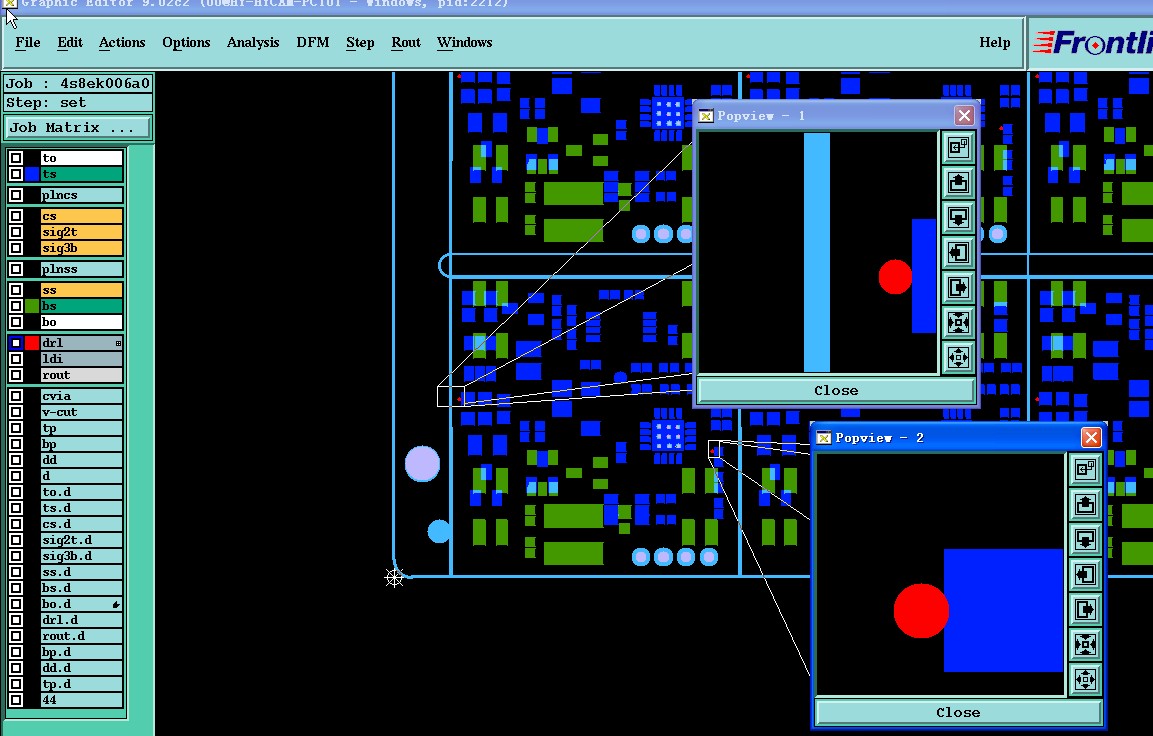Click the Popview 2 title bar icon

click(x=824, y=438)
